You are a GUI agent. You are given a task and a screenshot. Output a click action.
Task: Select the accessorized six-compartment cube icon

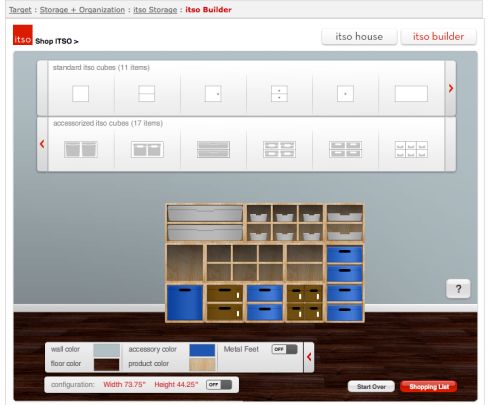click(x=411, y=149)
